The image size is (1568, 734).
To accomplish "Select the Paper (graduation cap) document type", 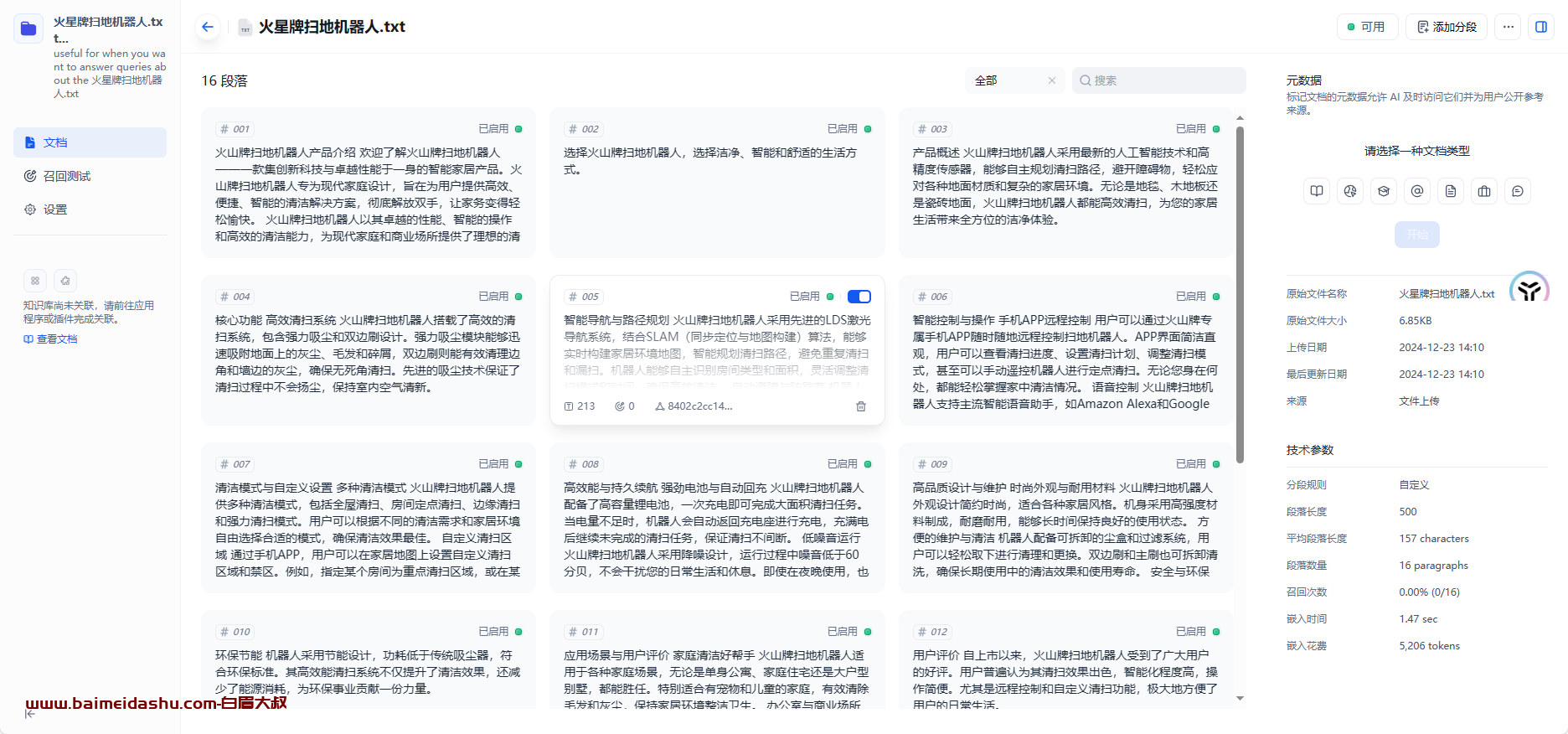I will pyautogui.click(x=1384, y=191).
